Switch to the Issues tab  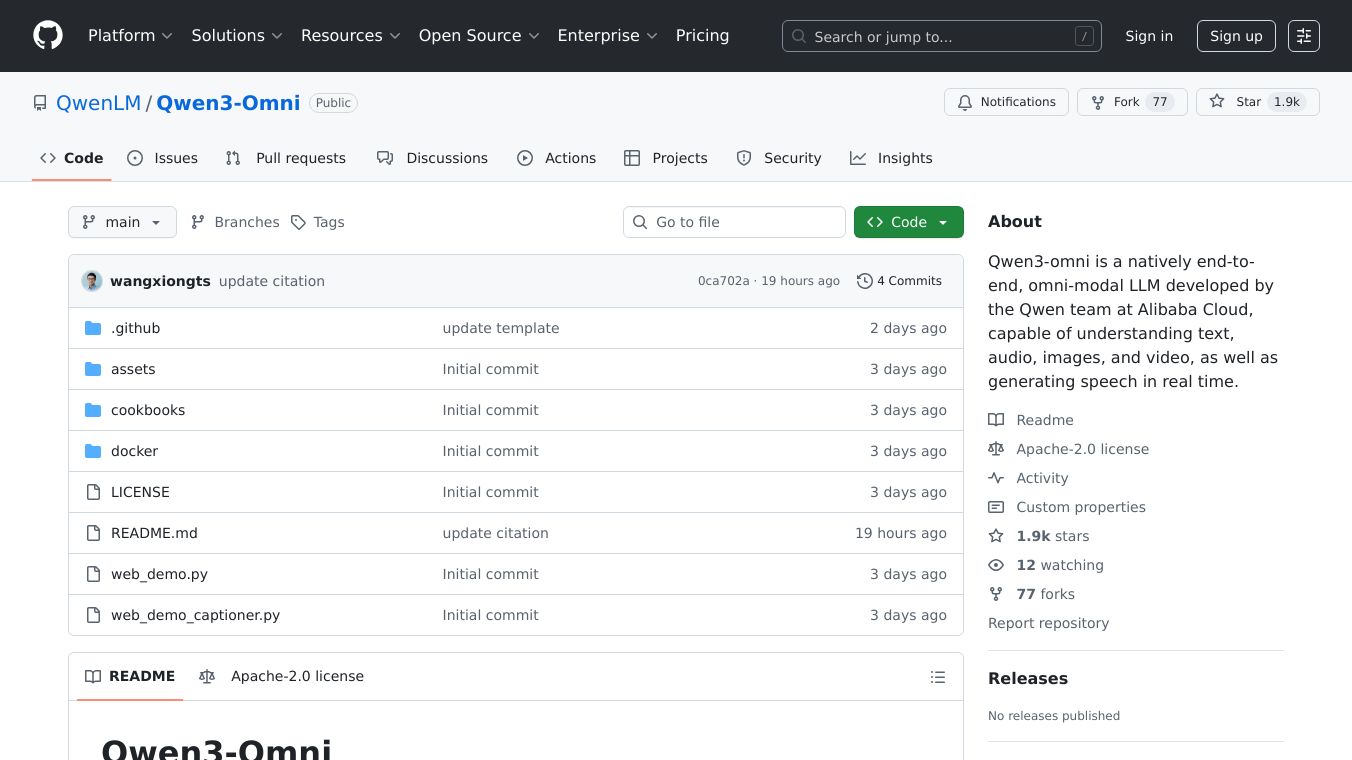[163, 158]
